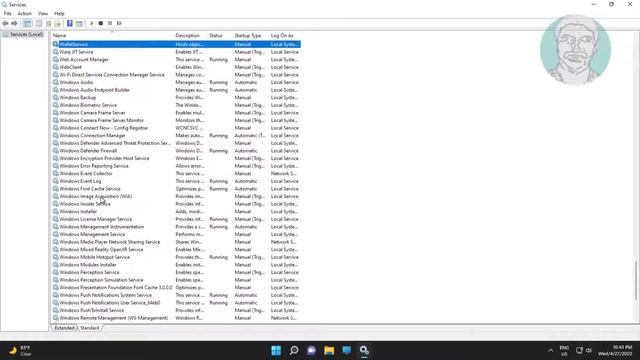
Task: Click the Stop Service square button
Action: [101, 23]
